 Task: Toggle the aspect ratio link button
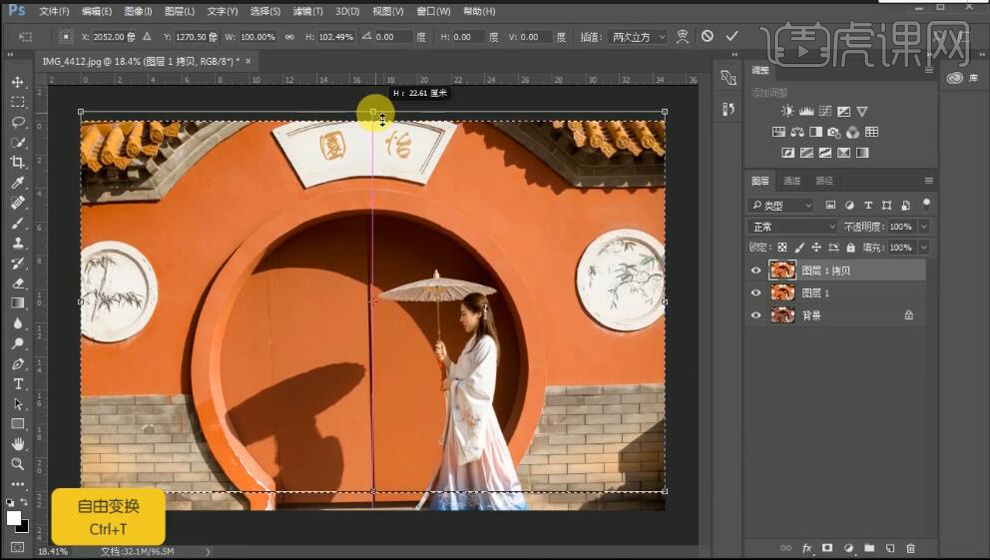pos(289,37)
